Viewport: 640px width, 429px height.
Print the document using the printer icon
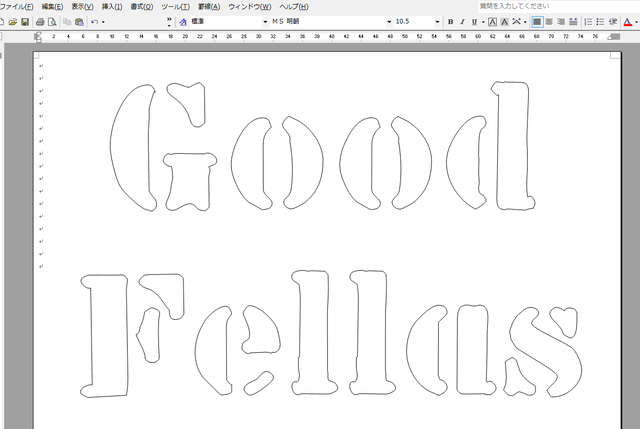tap(40, 22)
